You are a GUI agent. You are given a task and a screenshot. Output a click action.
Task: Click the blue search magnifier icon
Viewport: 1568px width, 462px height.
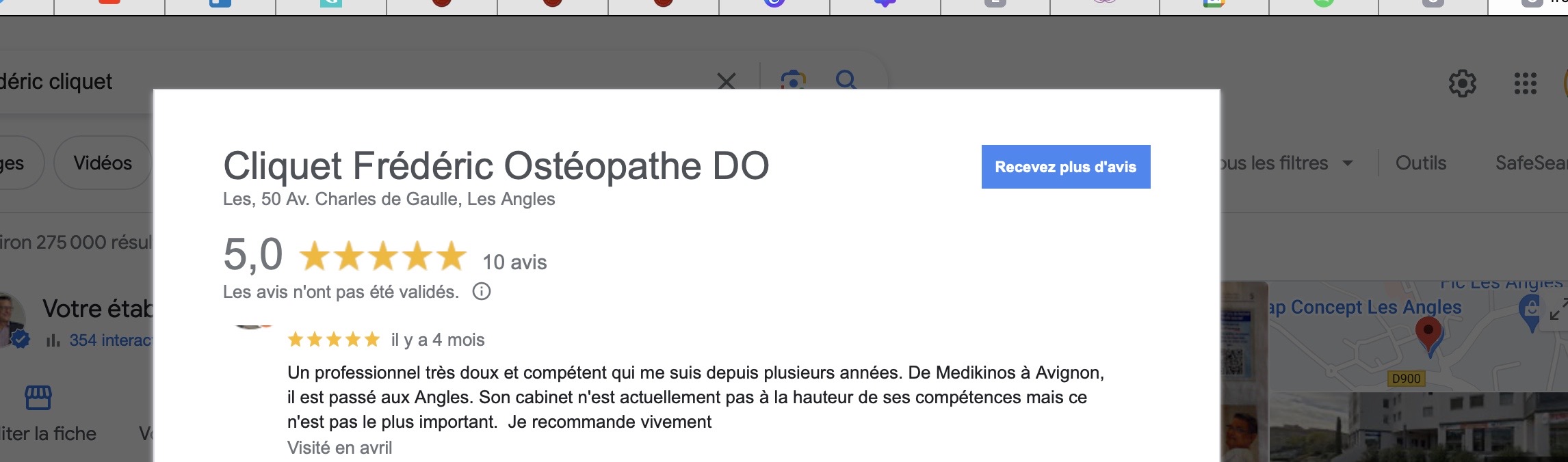coord(846,81)
